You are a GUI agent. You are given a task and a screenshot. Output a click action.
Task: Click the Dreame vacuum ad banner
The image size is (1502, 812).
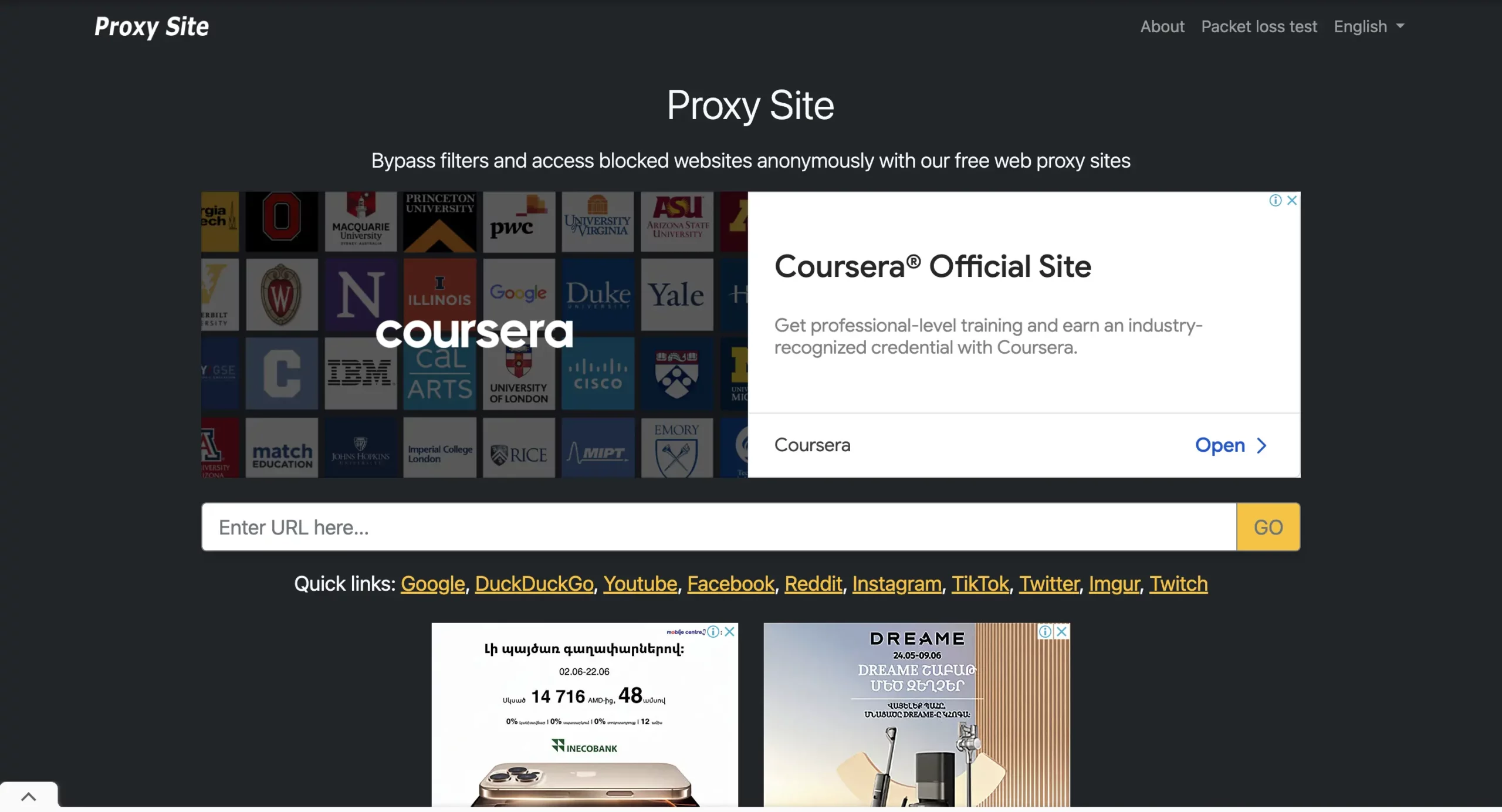(916, 715)
